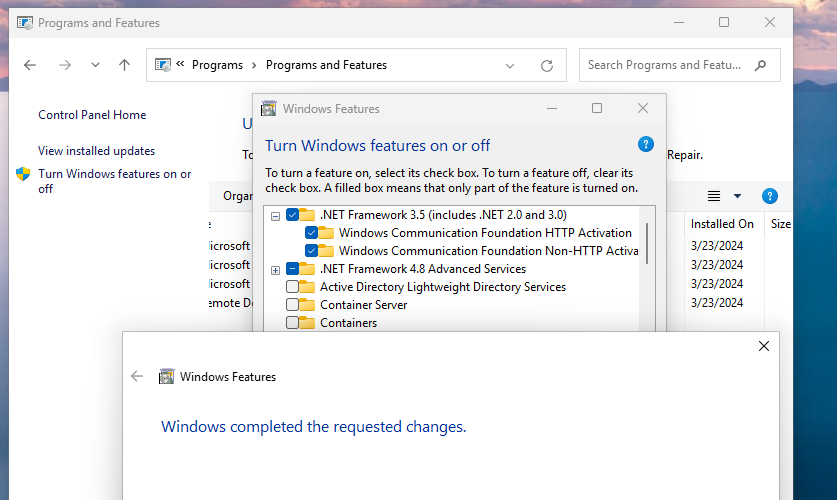837x500 pixels.
Task: Click Windows Features dialog title bar icon
Action: pos(269,109)
